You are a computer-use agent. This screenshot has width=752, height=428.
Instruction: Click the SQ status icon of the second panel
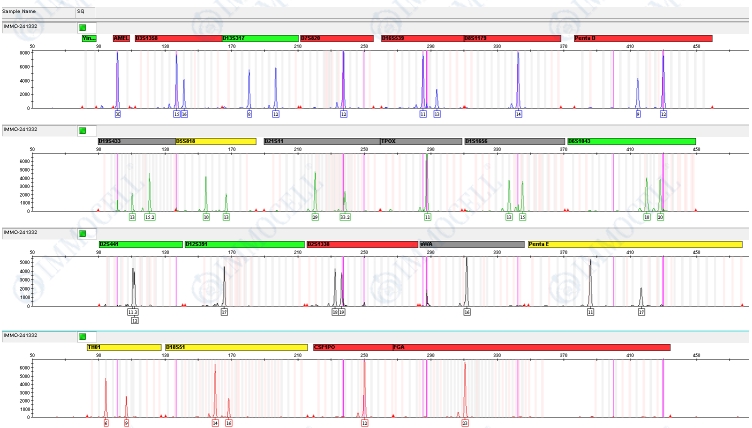(x=82, y=131)
